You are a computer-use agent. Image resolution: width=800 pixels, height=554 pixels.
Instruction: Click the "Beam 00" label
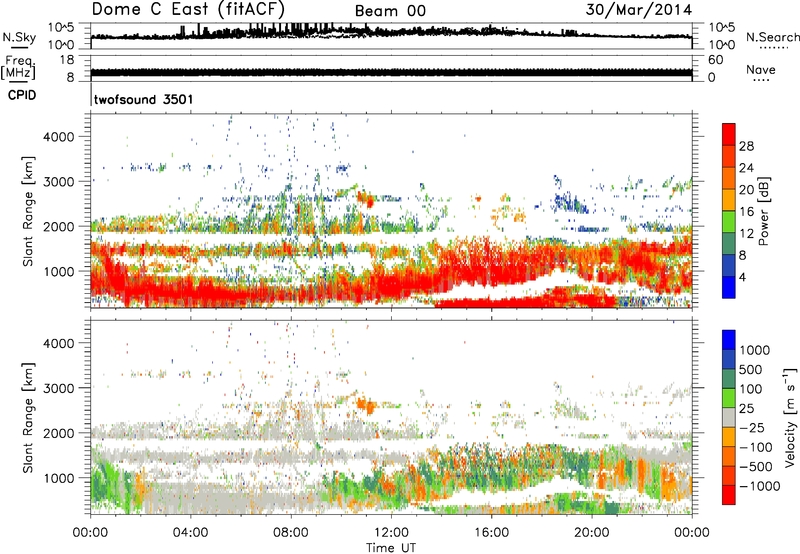[x=390, y=11]
